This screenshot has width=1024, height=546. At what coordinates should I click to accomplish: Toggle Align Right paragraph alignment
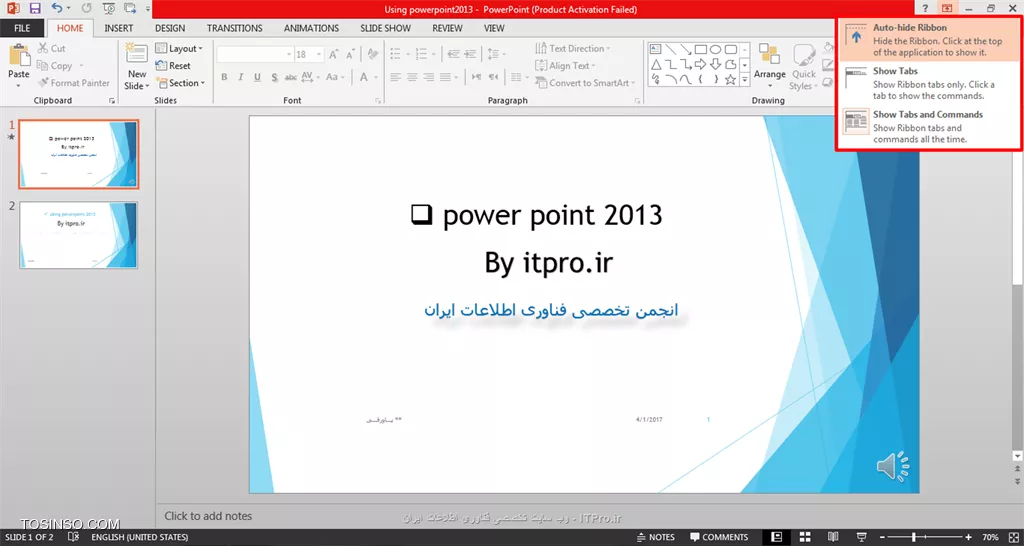[x=428, y=77]
